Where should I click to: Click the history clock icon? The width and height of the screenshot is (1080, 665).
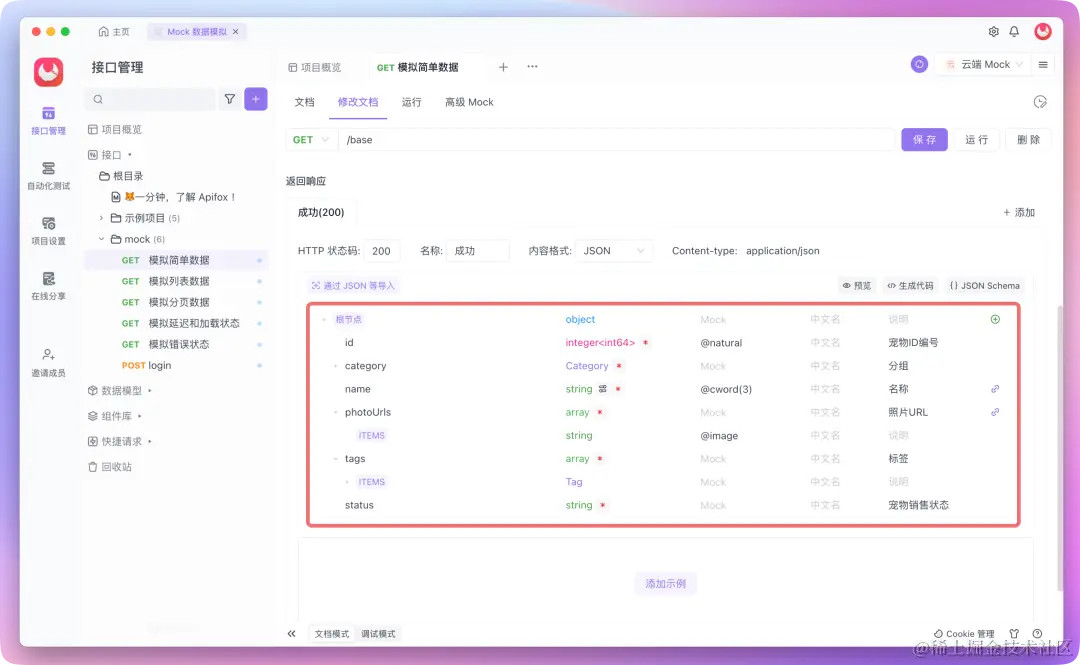point(1040,102)
